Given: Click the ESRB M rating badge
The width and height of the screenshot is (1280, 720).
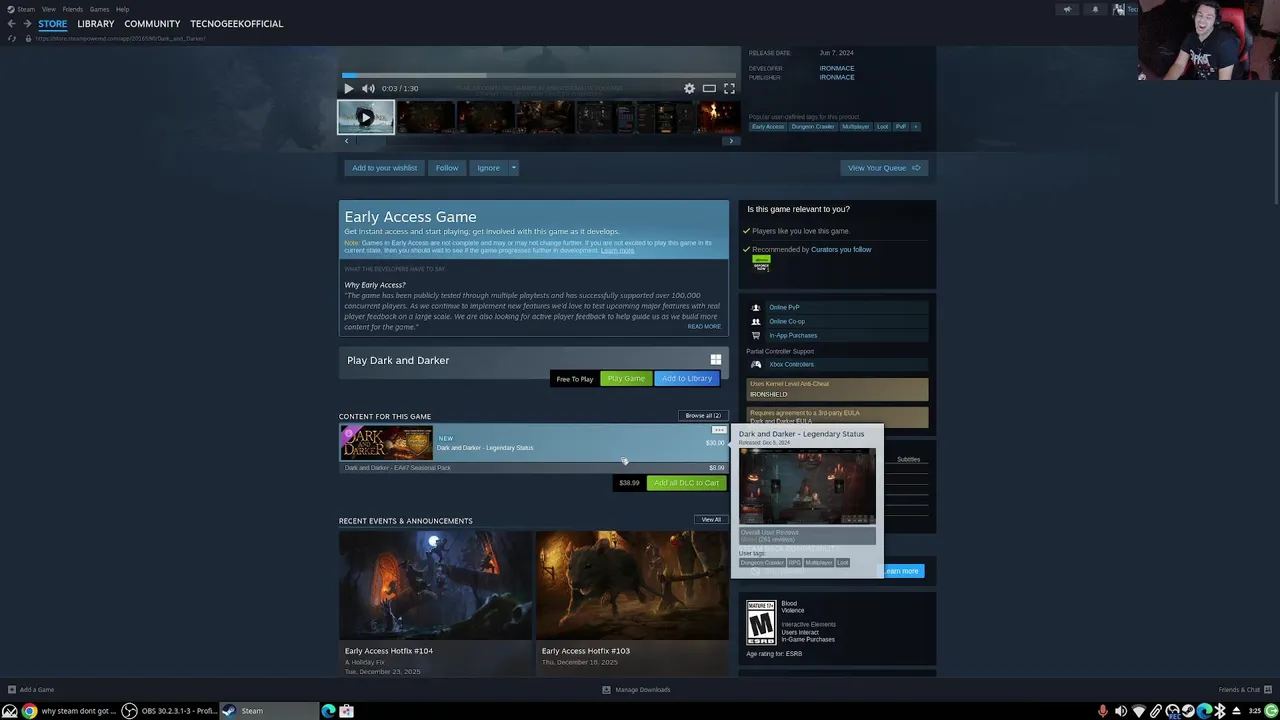Looking at the screenshot, I should 761,622.
